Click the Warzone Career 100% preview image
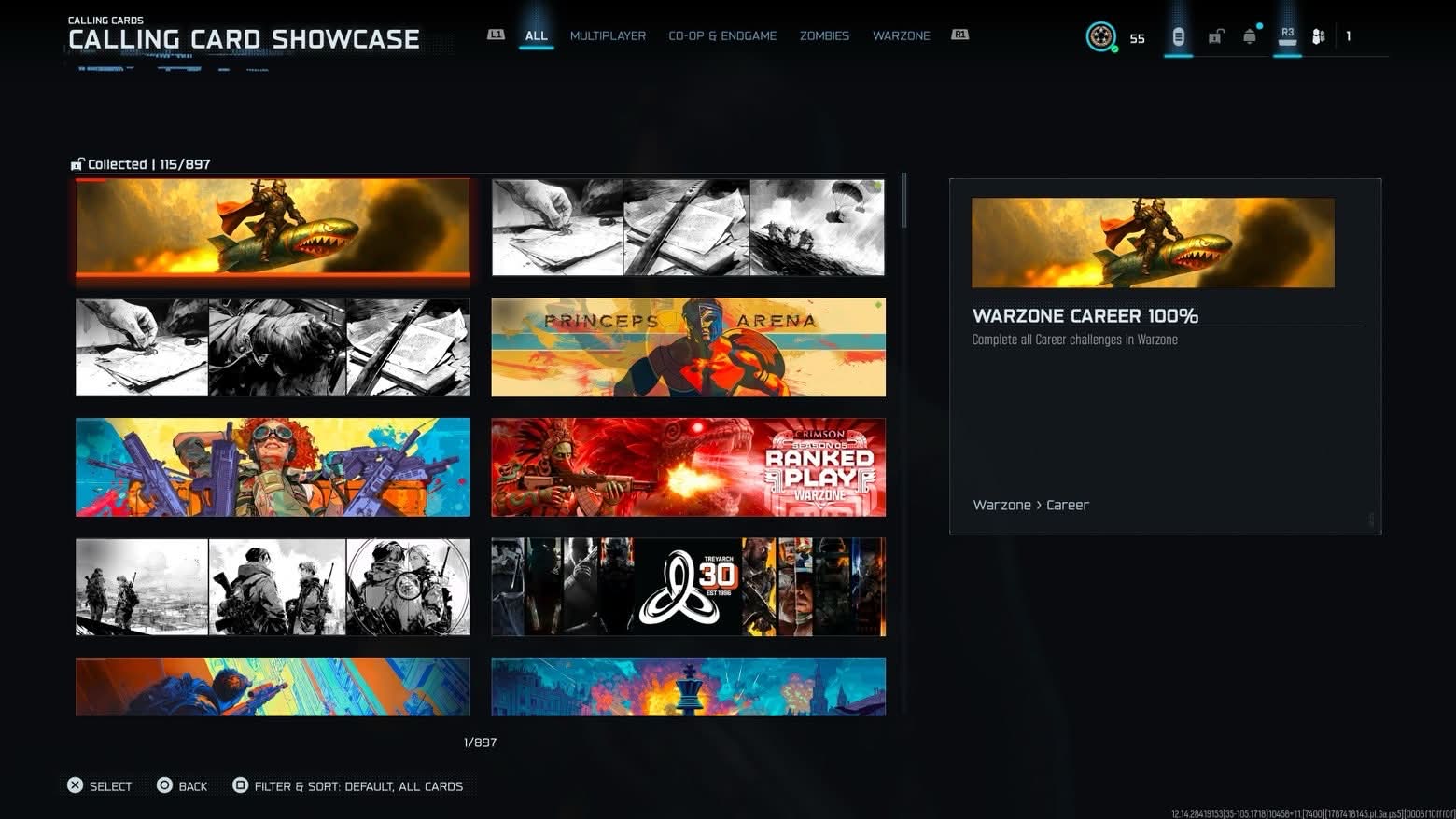Viewport: 1456px width, 819px height. tap(1153, 243)
